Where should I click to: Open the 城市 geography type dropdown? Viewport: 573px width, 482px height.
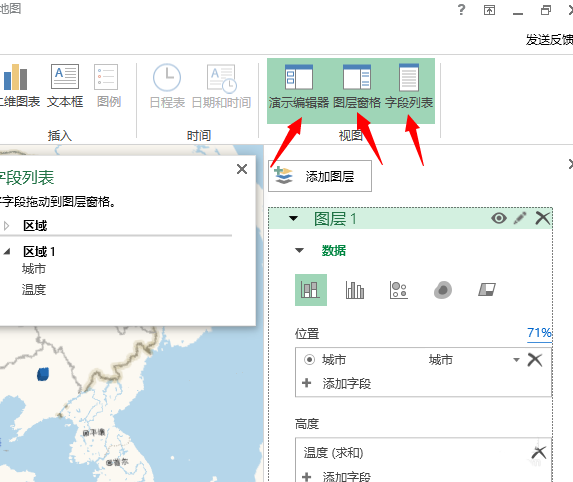[x=516, y=360]
